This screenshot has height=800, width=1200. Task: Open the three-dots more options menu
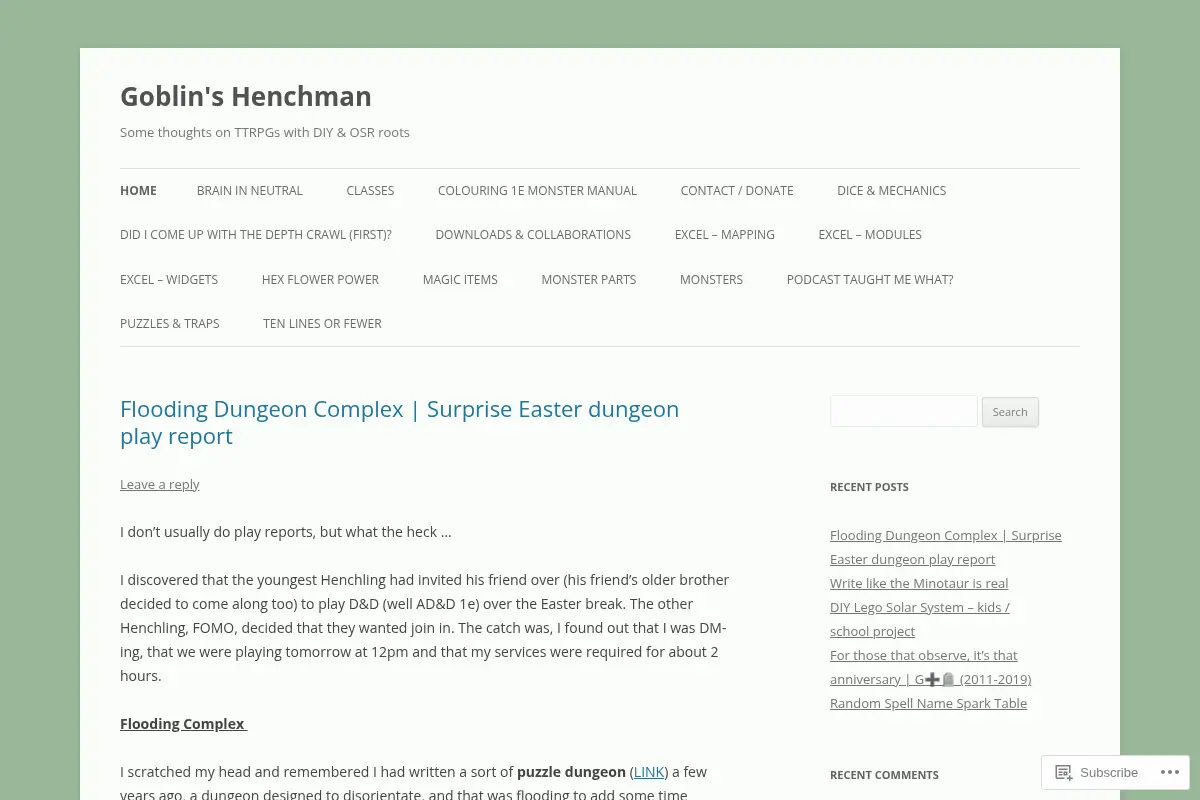(1169, 772)
